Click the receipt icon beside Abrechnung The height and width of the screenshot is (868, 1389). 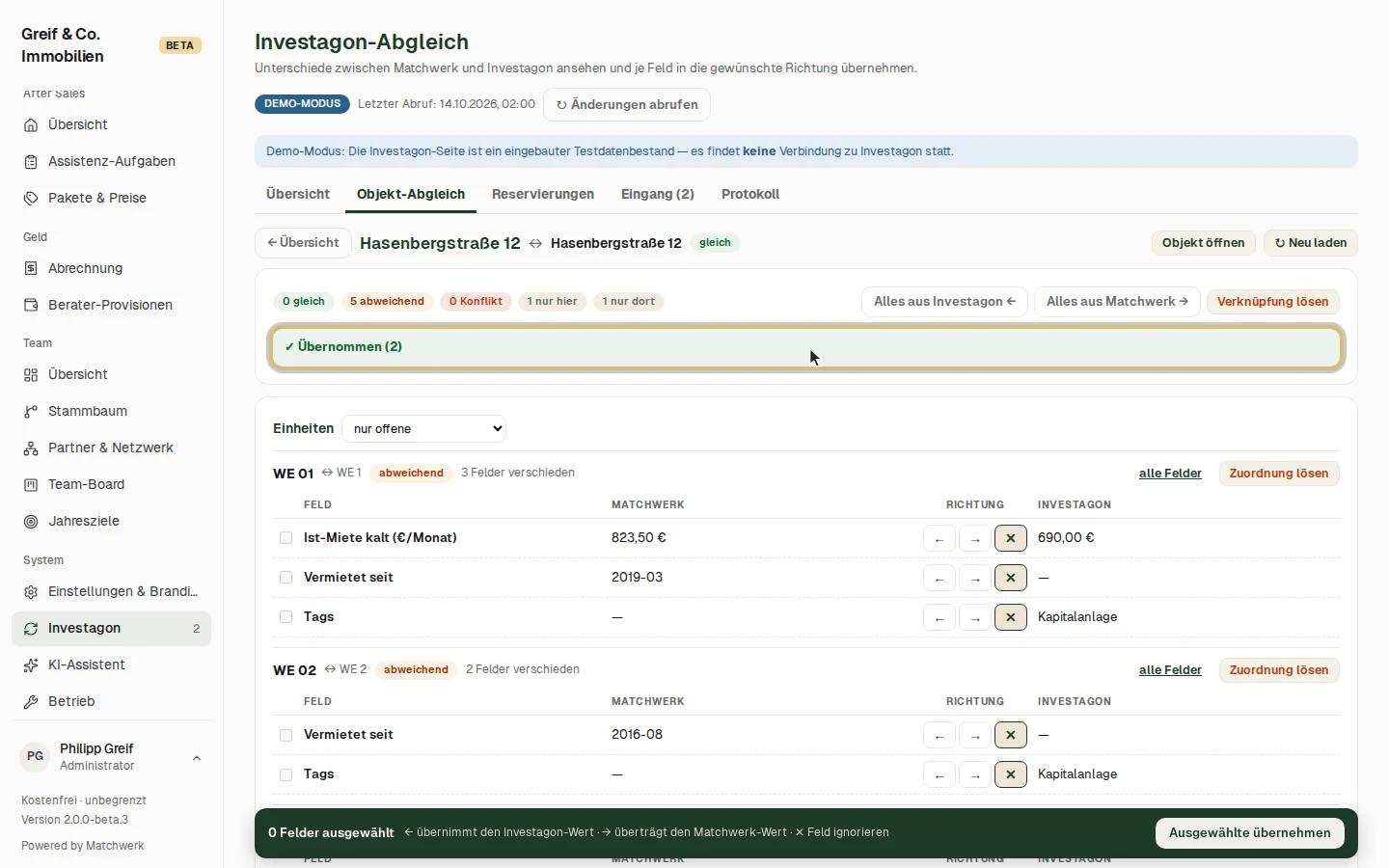click(x=31, y=269)
